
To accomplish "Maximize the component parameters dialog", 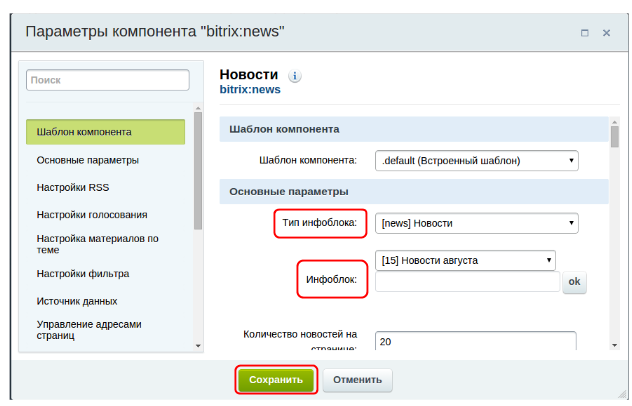I will pos(585,33).
